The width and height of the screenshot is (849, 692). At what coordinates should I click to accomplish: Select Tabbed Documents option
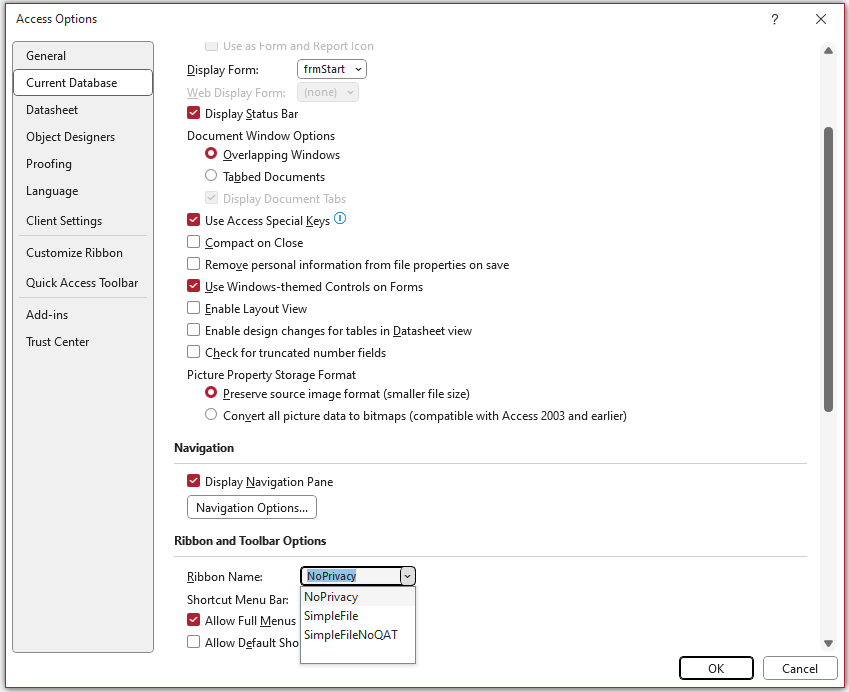[x=211, y=175]
